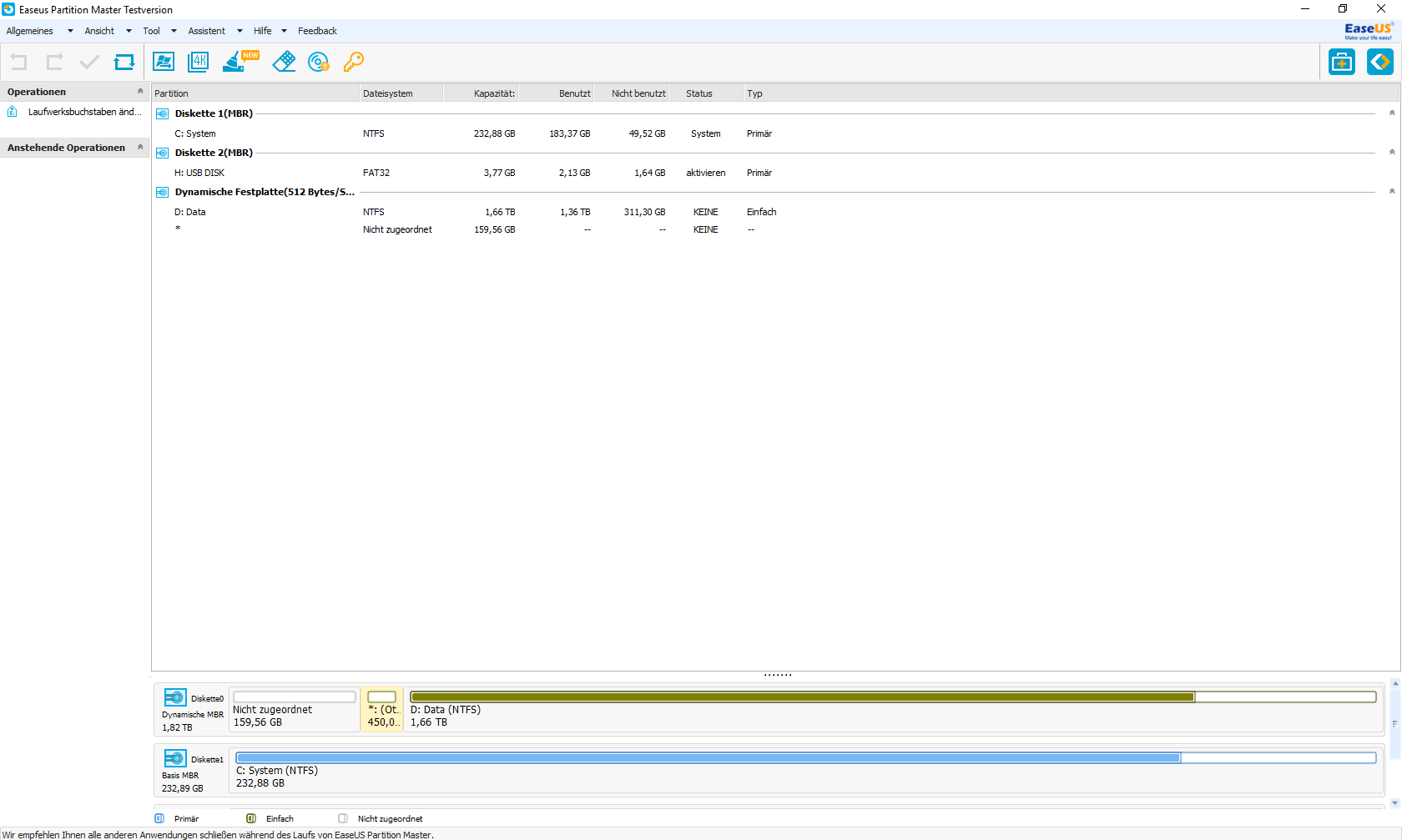Sort by the Status column header
The height and width of the screenshot is (840, 1402).
705,93
